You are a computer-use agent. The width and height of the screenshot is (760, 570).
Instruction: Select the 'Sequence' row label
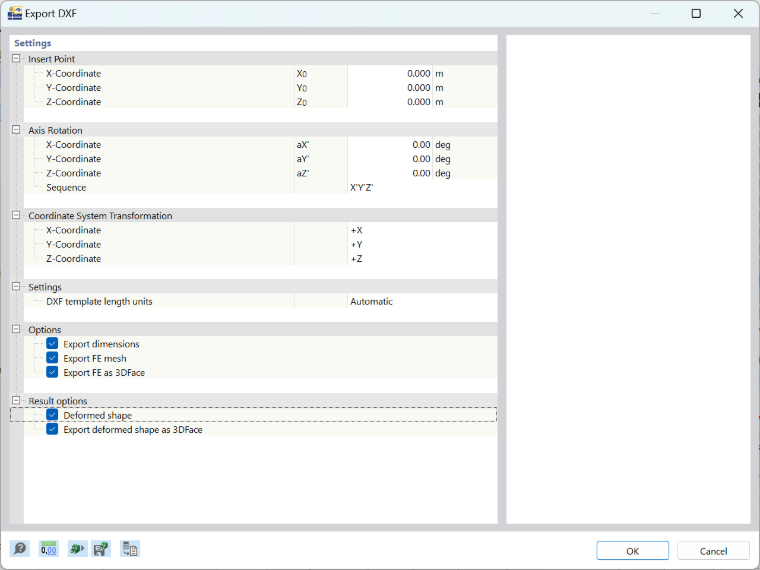(x=66, y=187)
